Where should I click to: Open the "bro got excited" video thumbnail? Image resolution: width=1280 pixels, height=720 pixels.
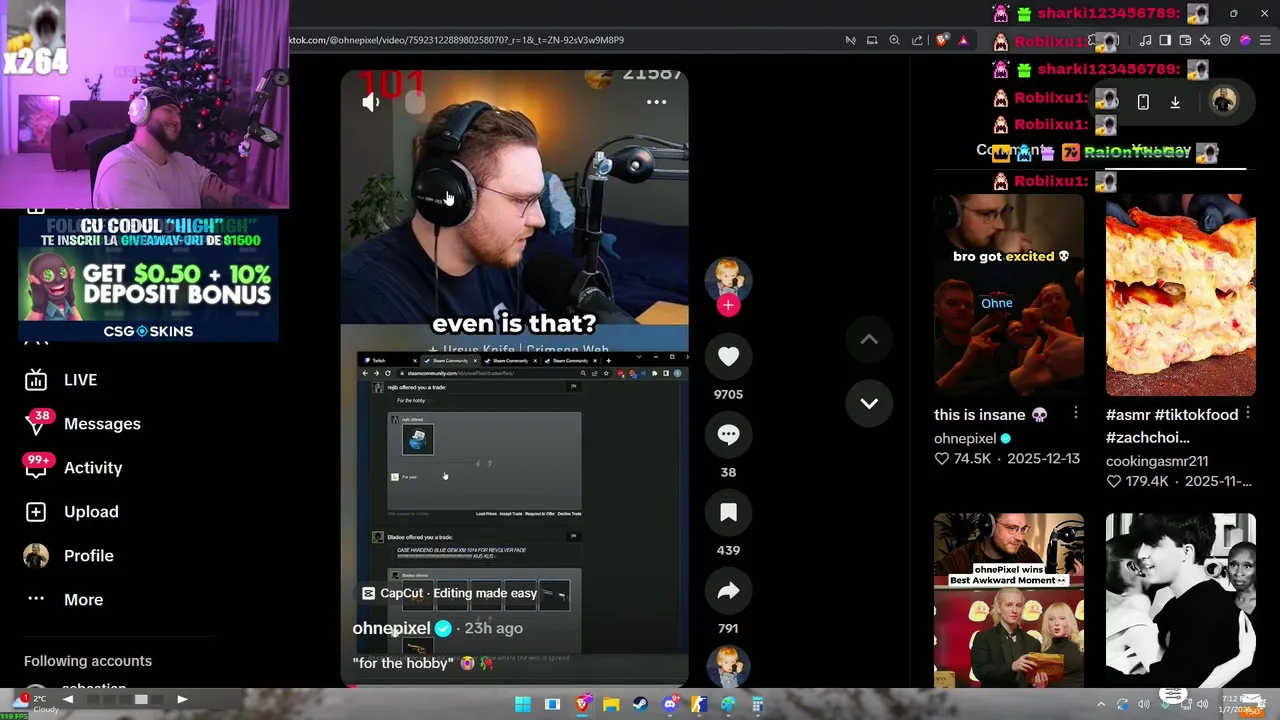click(x=1009, y=295)
